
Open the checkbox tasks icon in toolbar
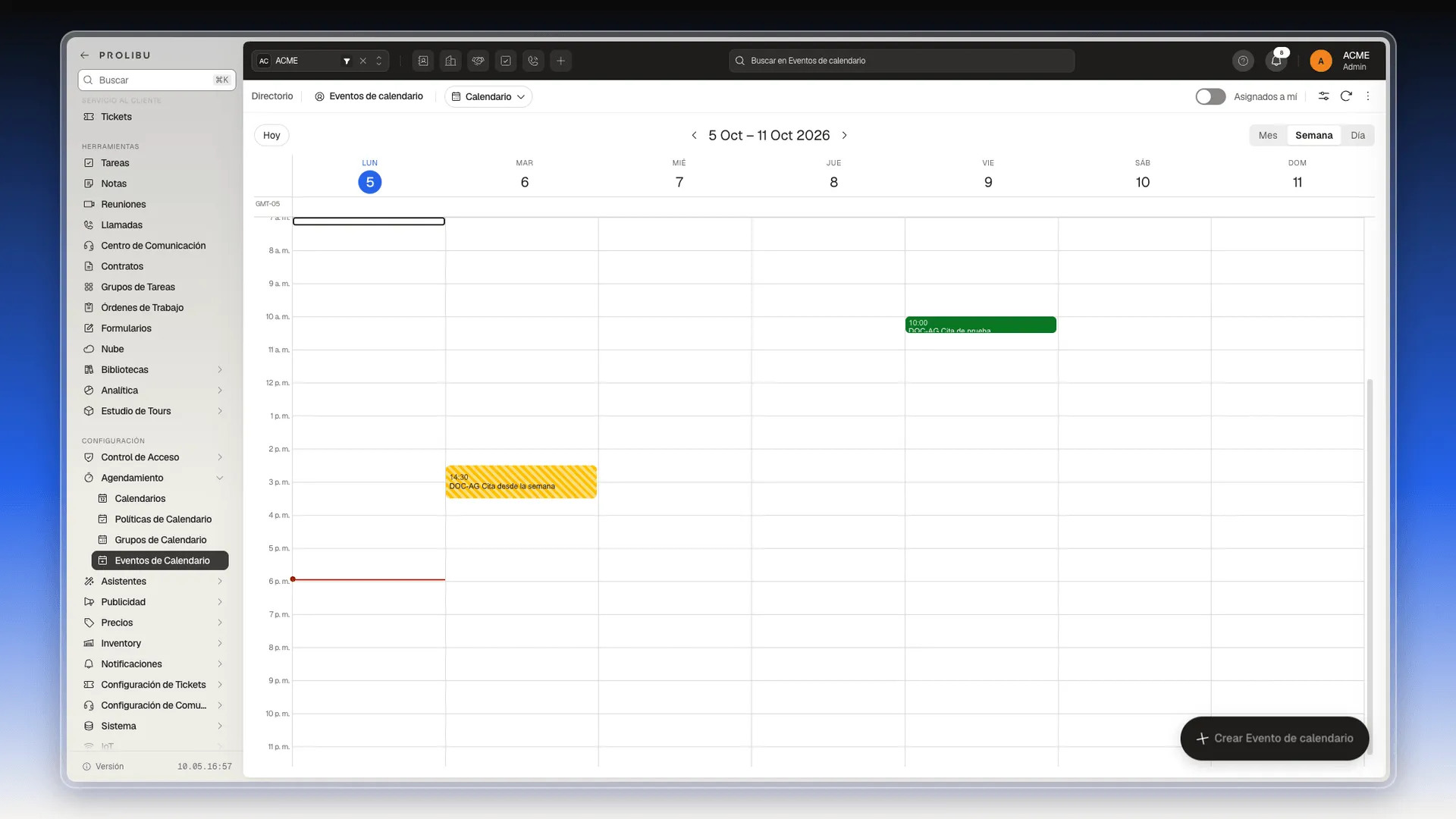pyautogui.click(x=506, y=61)
